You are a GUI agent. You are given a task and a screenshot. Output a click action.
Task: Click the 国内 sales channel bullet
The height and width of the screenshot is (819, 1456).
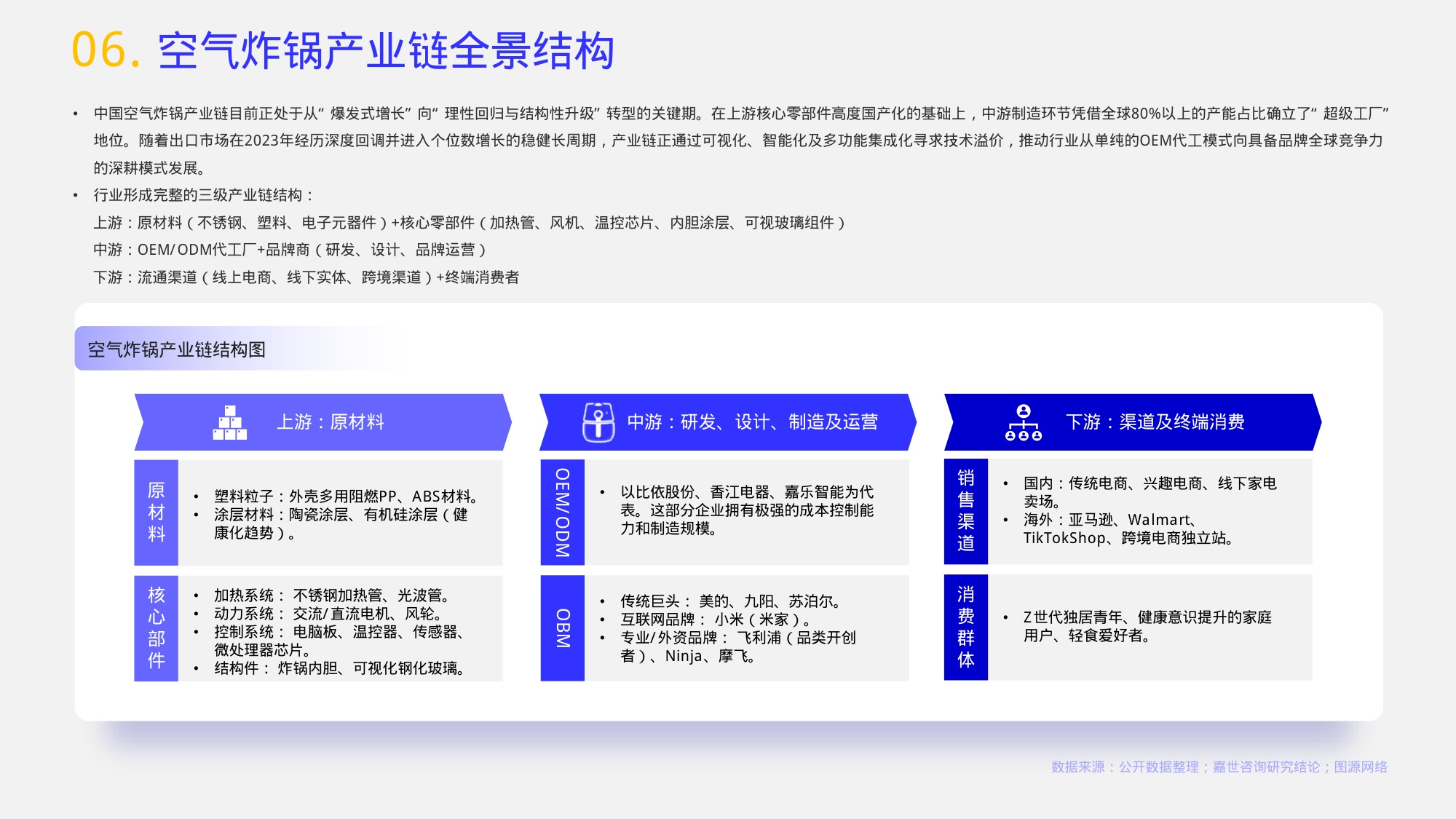coord(1150,492)
